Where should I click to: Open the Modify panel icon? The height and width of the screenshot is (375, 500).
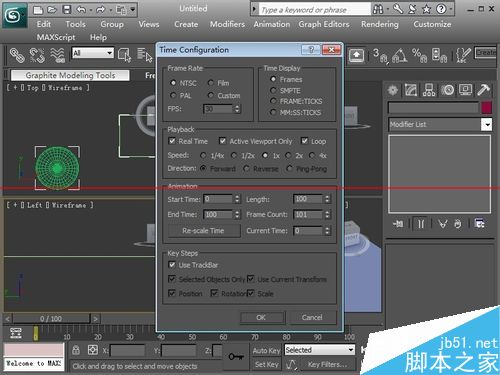tap(411, 90)
